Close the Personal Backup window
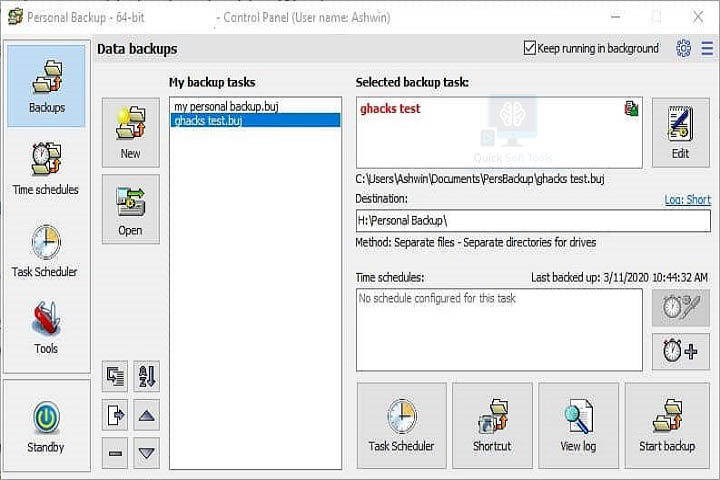 tap(698, 17)
